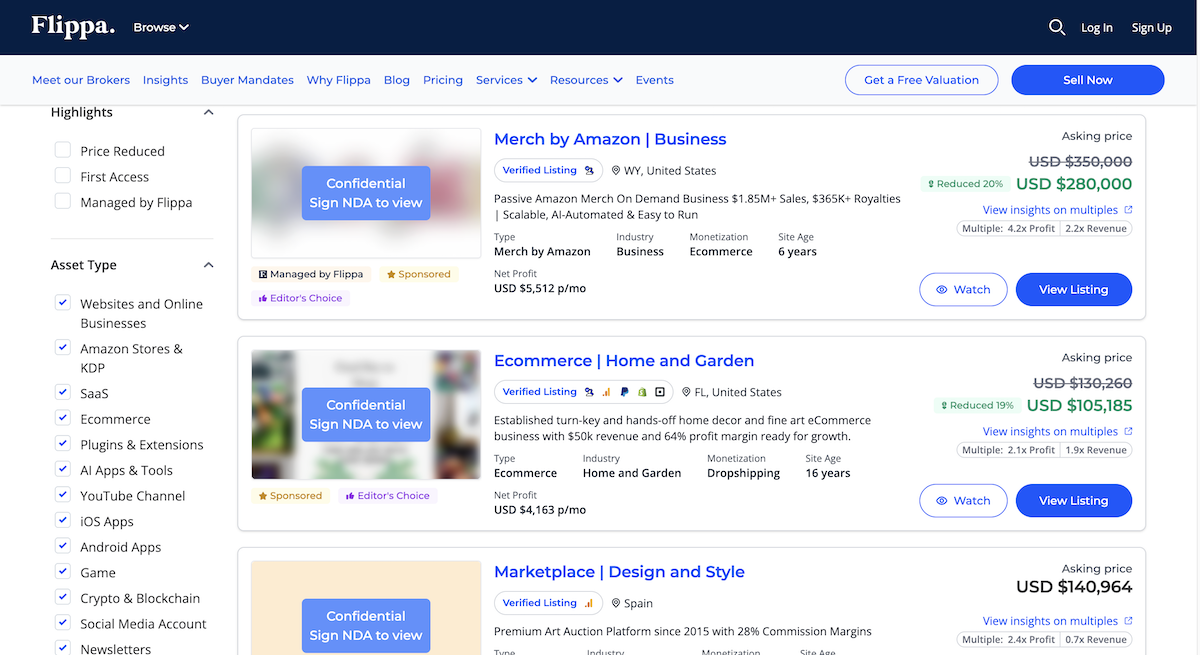Uncheck the Ecommerce asset type
The width and height of the screenshot is (1200, 655).
(62, 419)
